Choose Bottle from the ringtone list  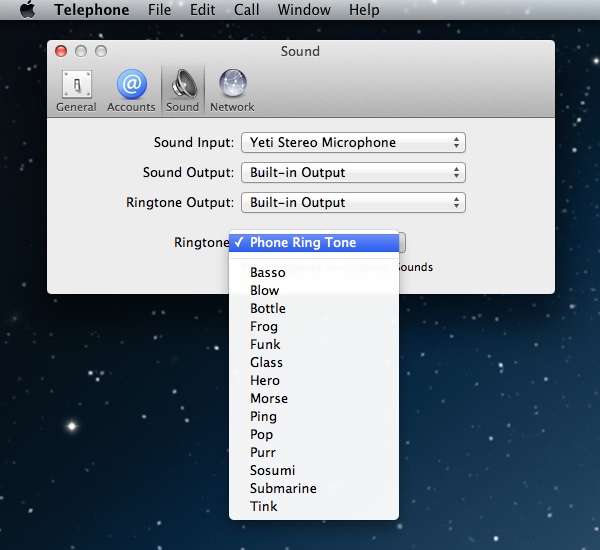click(x=314, y=308)
